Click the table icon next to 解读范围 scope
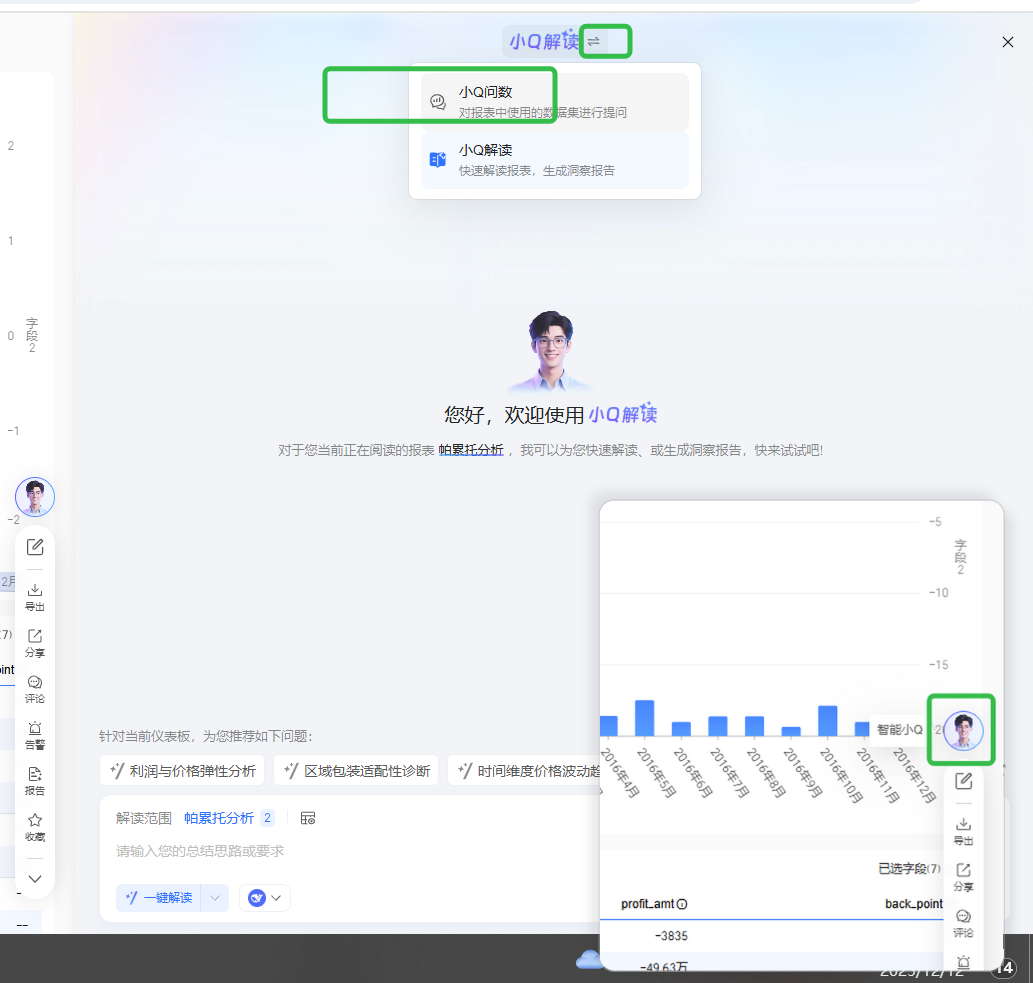This screenshot has height=983, width=1033. [308, 818]
